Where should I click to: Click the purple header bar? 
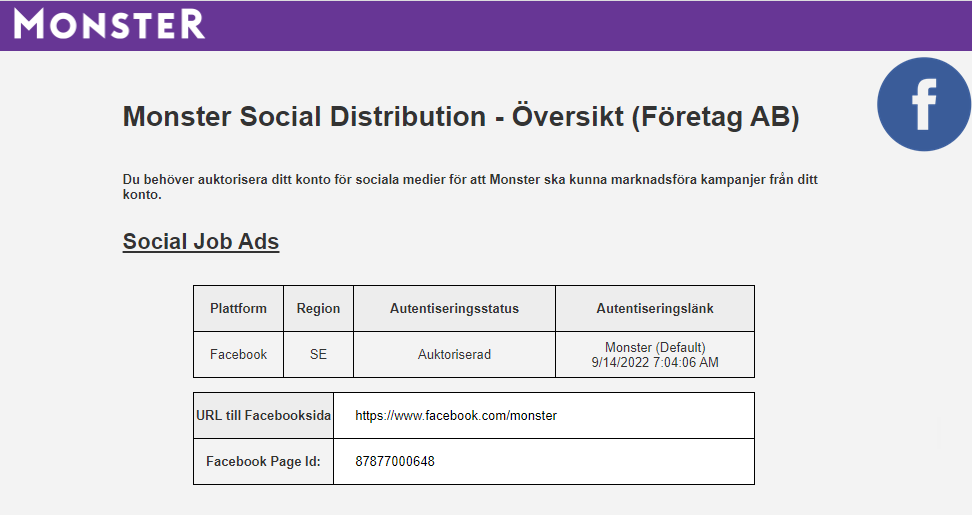coord(486,25)
